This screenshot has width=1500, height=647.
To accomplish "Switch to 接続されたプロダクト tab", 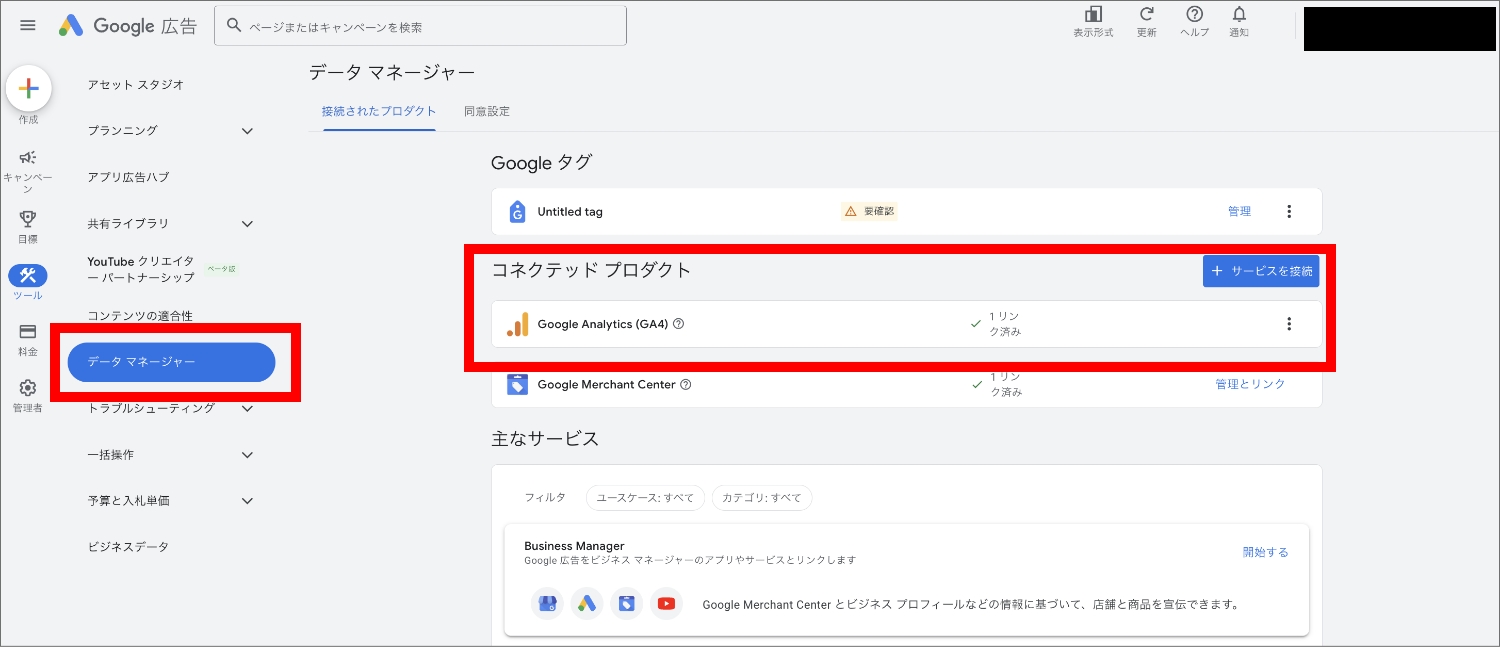I will (379, 111).
